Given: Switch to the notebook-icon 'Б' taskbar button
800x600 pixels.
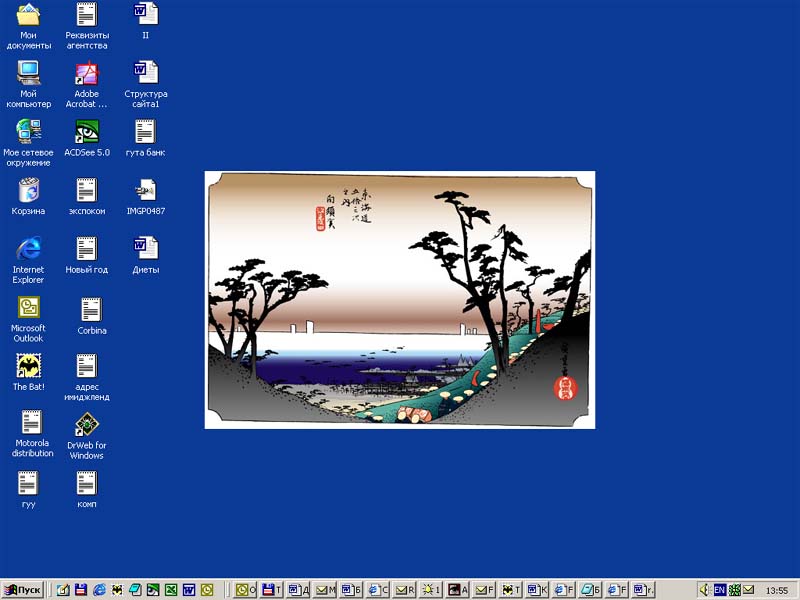Looking at the screenshot, I should pos(590,590).
